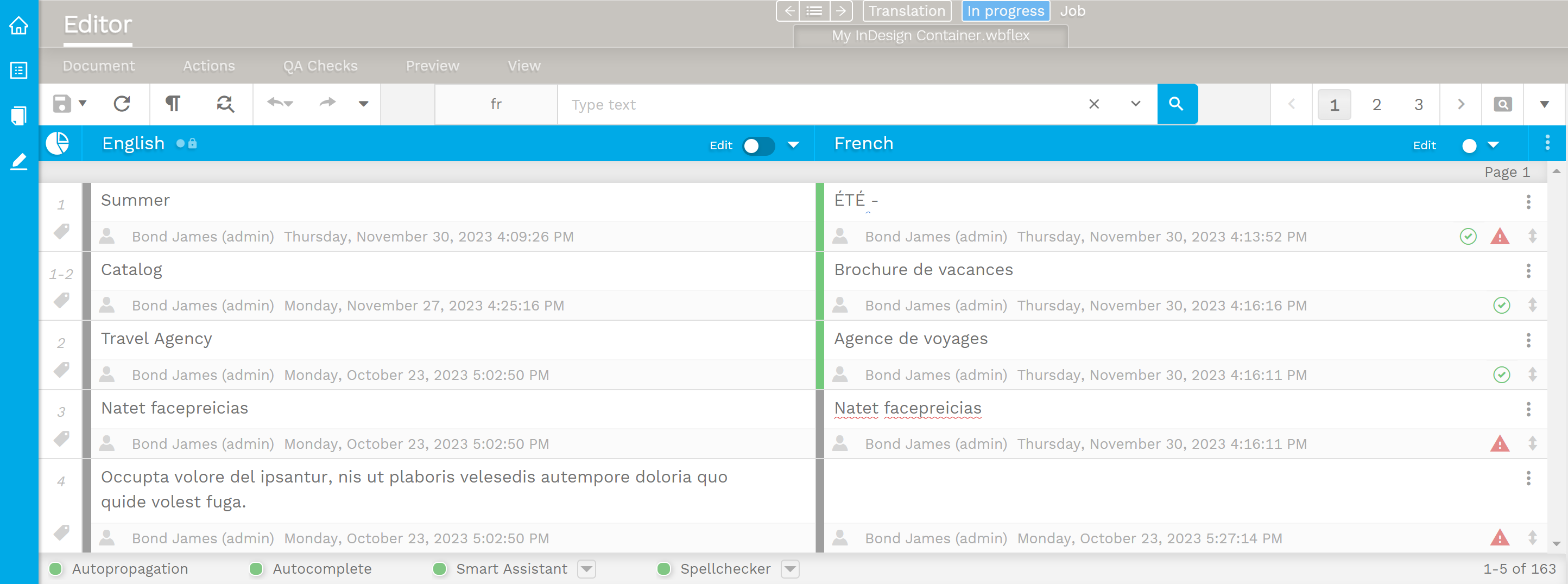The image size is (1568, 584).
Task: Click the Type text search field
Action: coord(822,105)
